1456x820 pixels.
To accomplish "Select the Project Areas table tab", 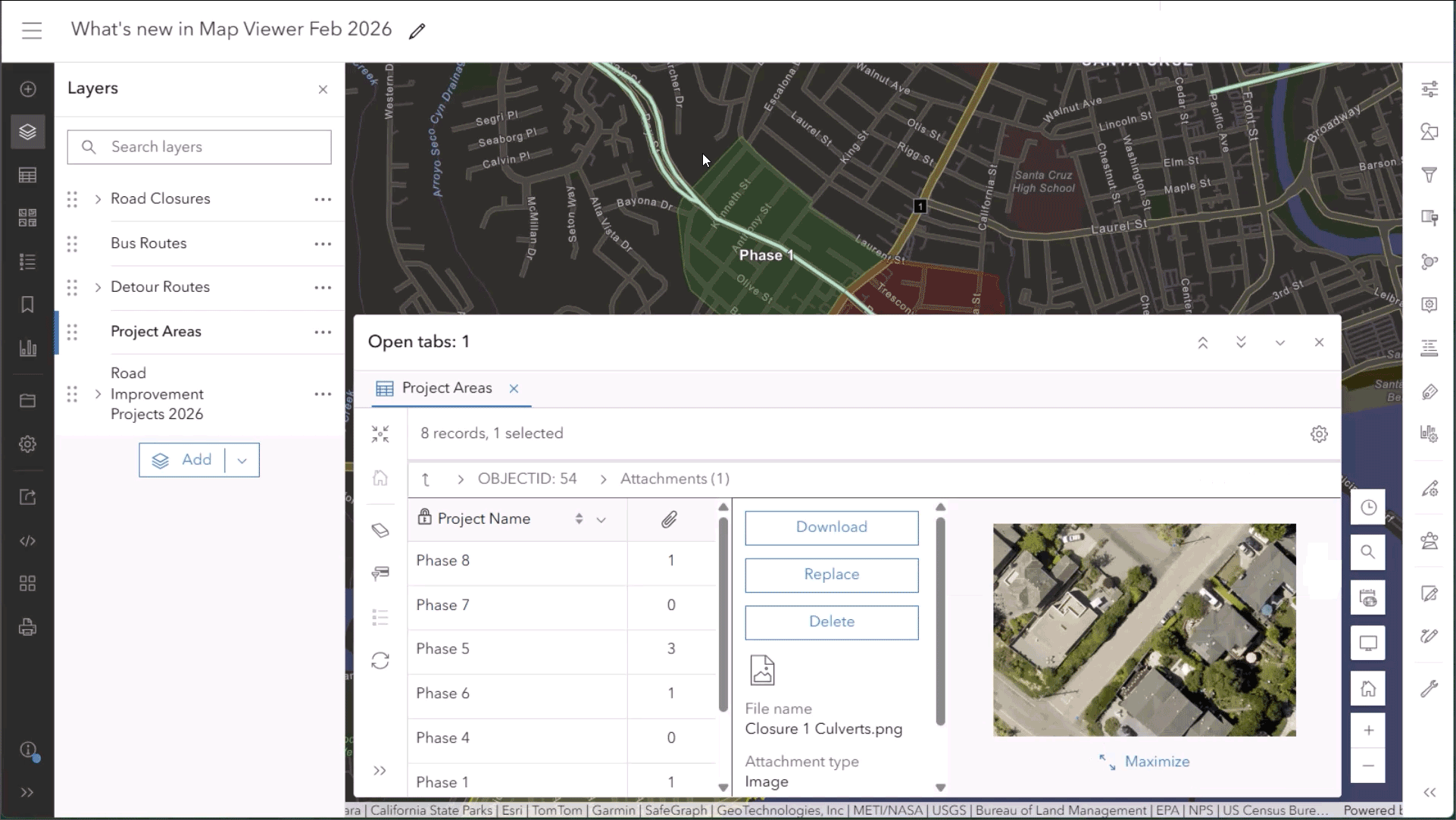I will coord(446,388).
